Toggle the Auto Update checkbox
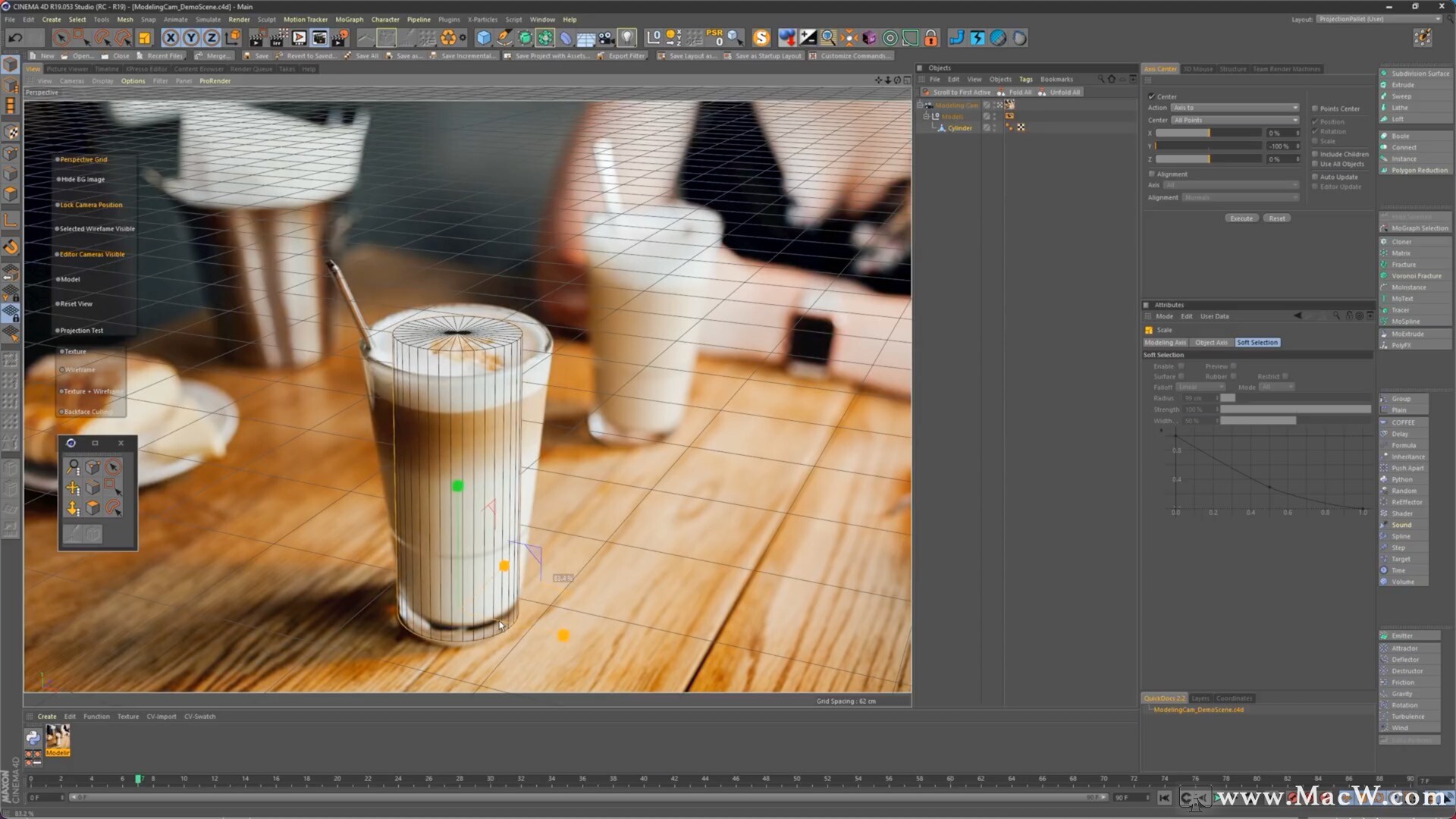 pyautogui.click(x=1315, y=177)
